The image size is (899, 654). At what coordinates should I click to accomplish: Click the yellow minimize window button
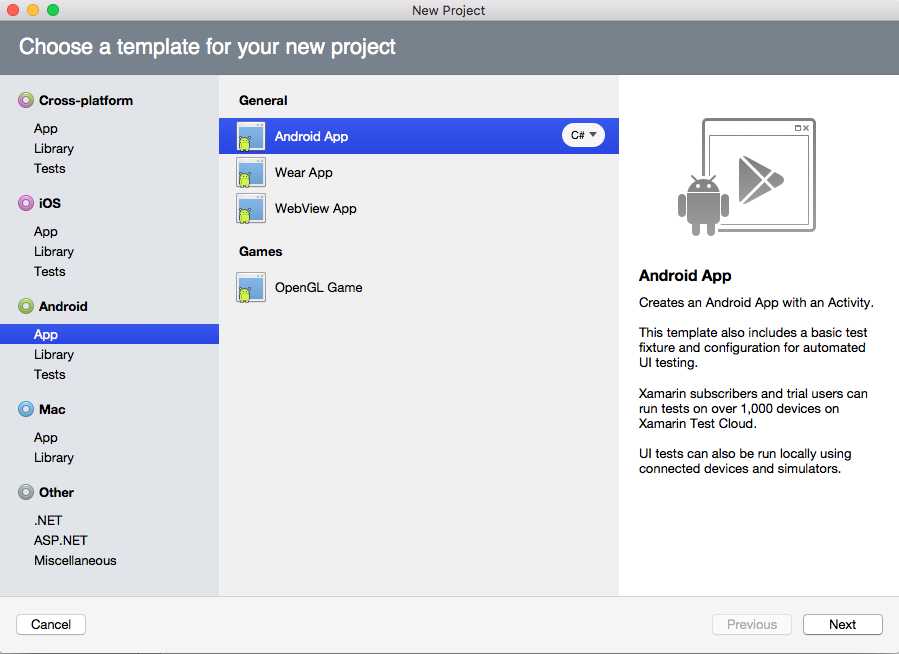(33, 10)
